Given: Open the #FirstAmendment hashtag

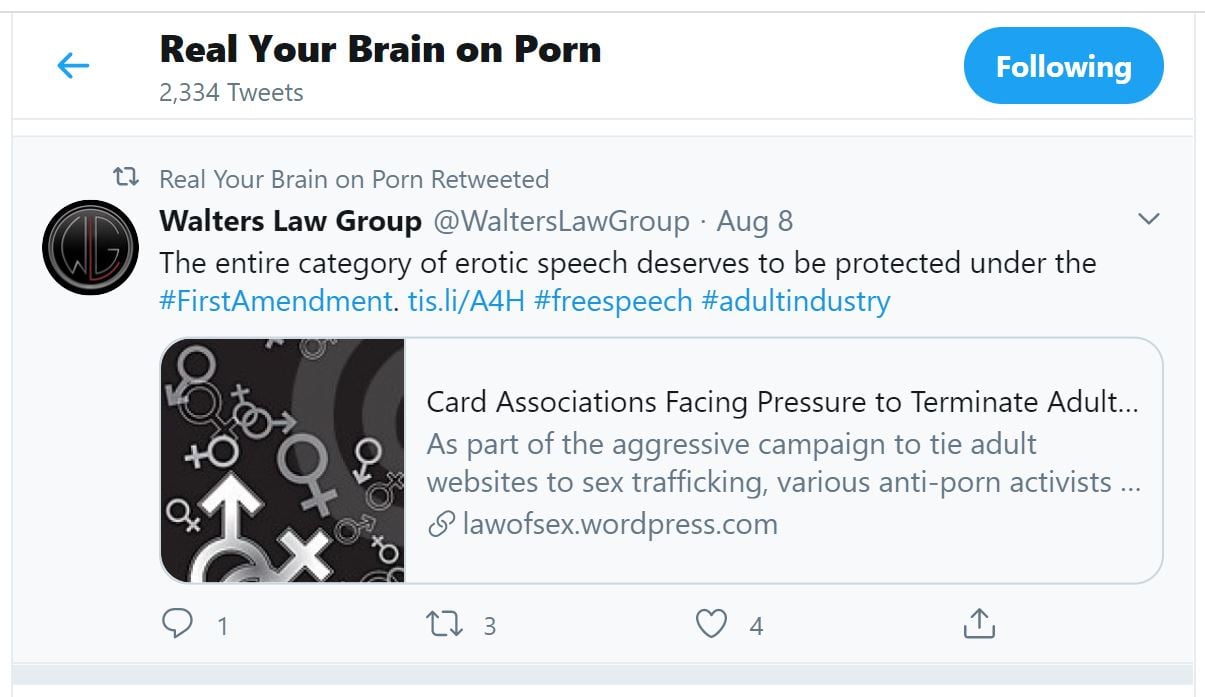Looking at the screenshot, I should [276, 300].
